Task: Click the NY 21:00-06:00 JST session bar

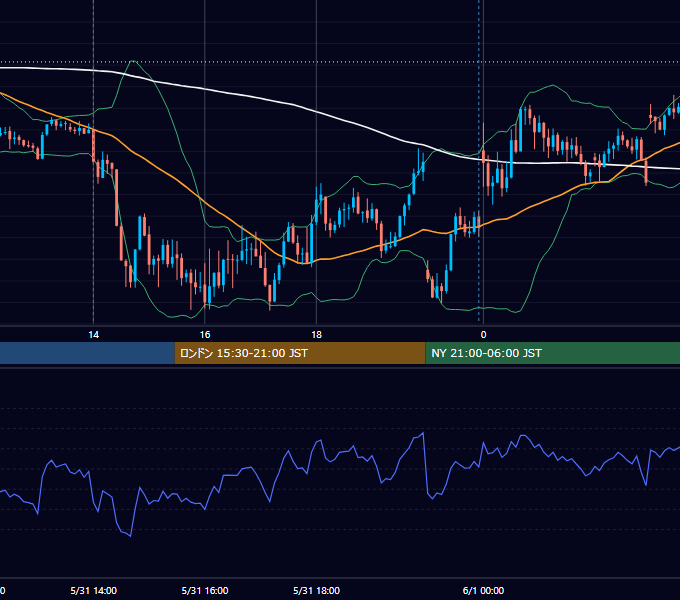Action: coord(552,353)
